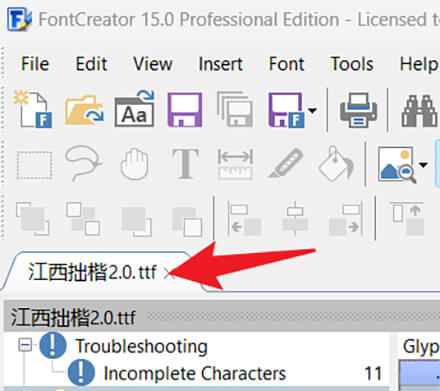Open an existing font file

tap(84, 109)
